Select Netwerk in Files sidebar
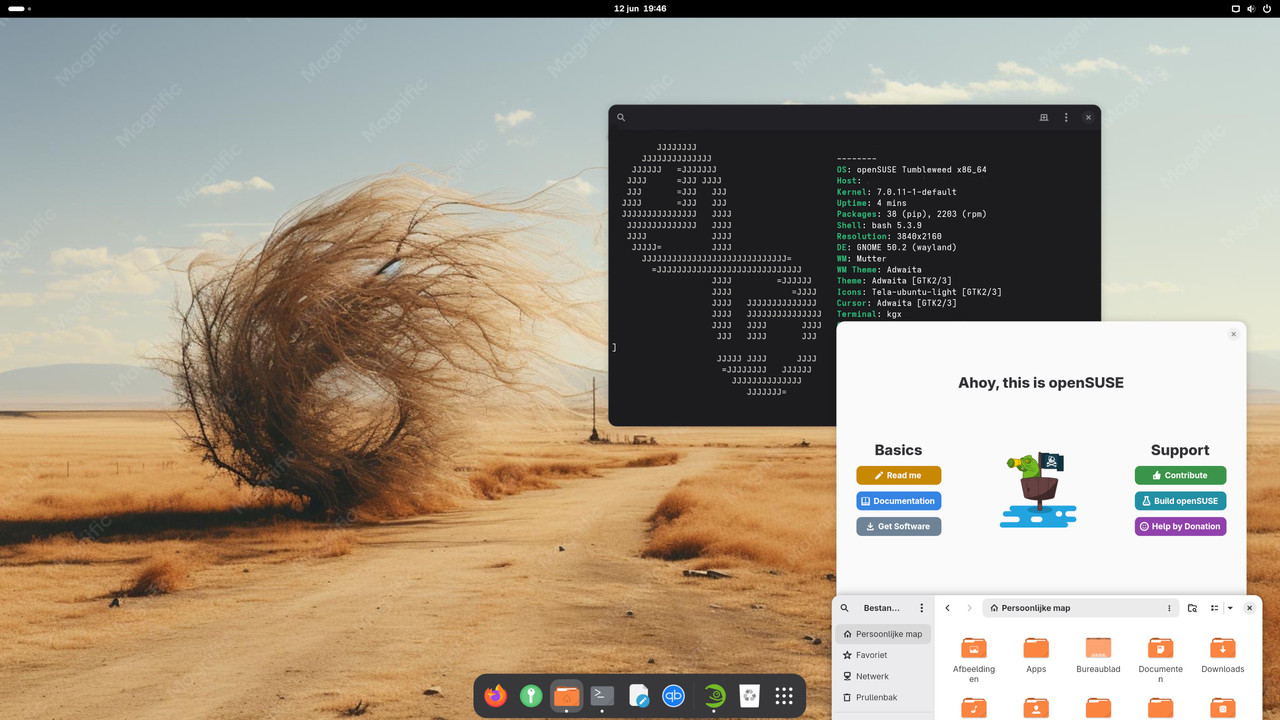1280x720 pixels. click(883, 676)
